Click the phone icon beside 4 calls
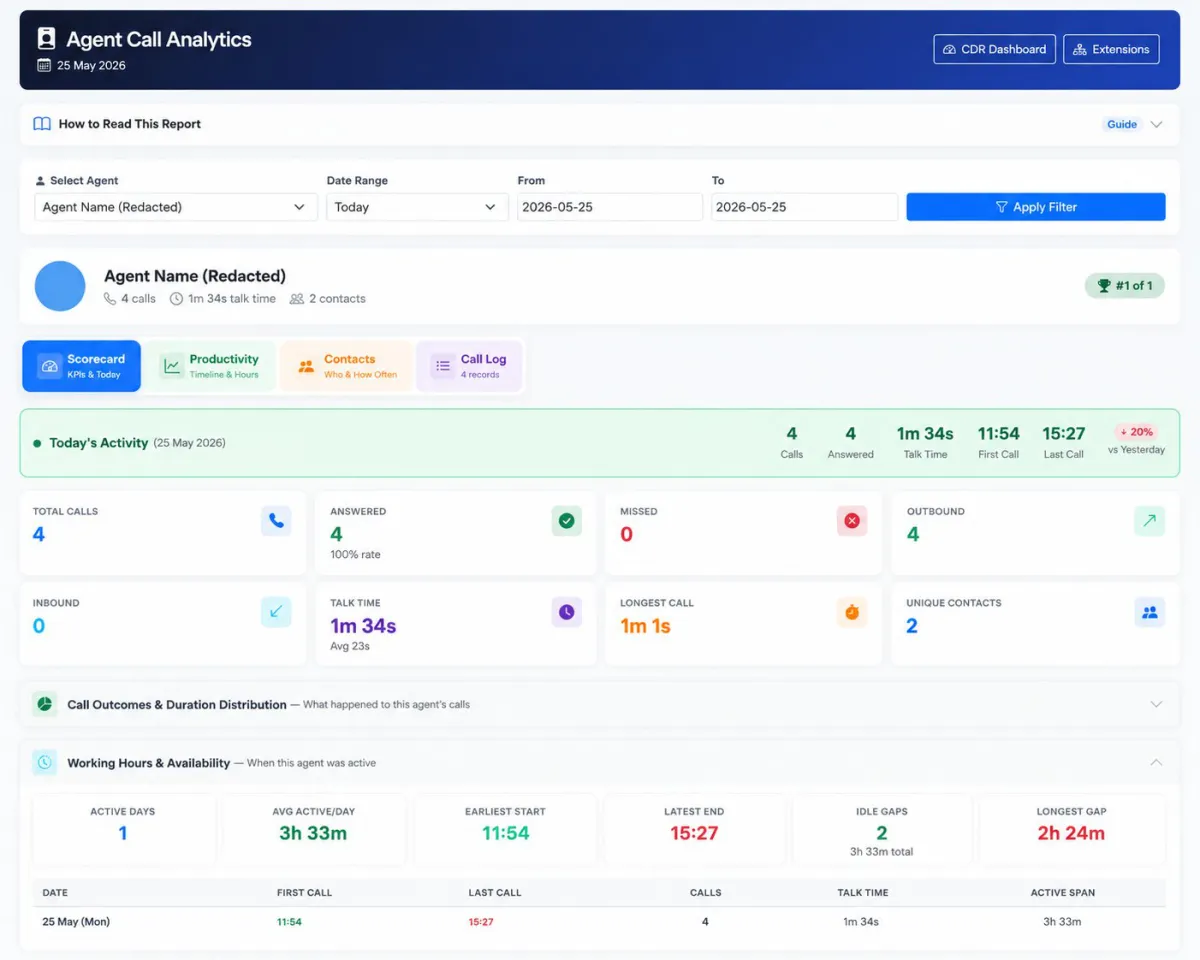This screenshot has height=960, width=1200. (110, 299)
